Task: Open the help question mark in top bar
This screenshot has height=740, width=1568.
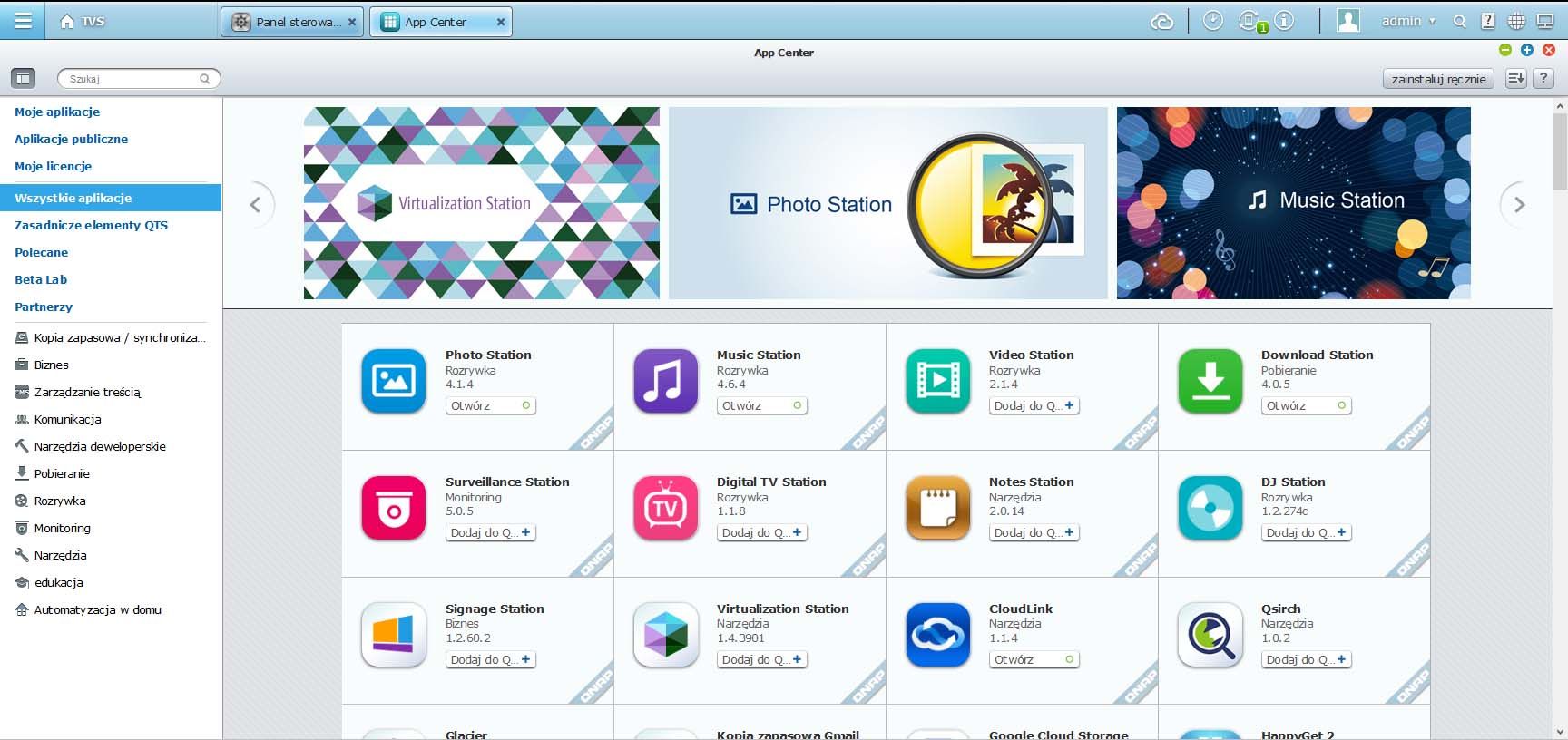Action: coord(1488,21)
